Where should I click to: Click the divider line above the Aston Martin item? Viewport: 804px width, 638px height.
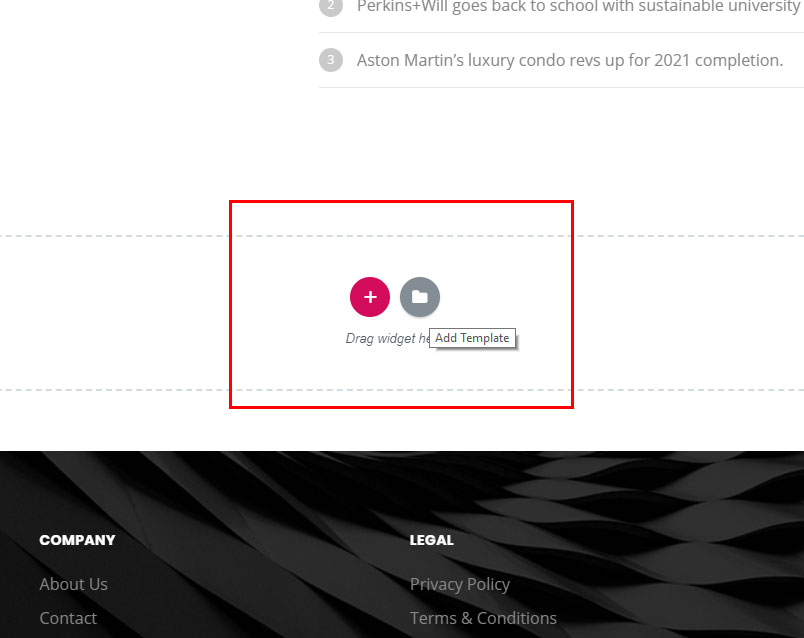pos(561,32)
